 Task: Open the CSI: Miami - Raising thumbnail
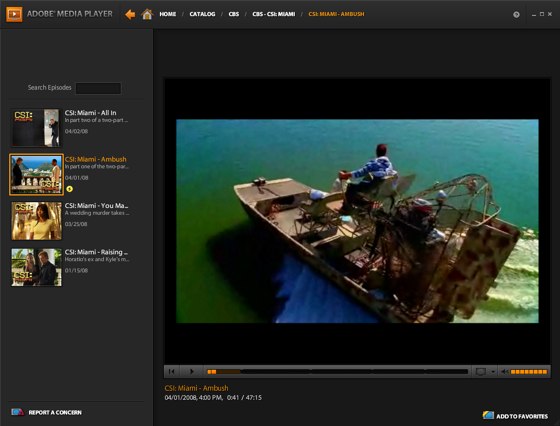(36, 267)
